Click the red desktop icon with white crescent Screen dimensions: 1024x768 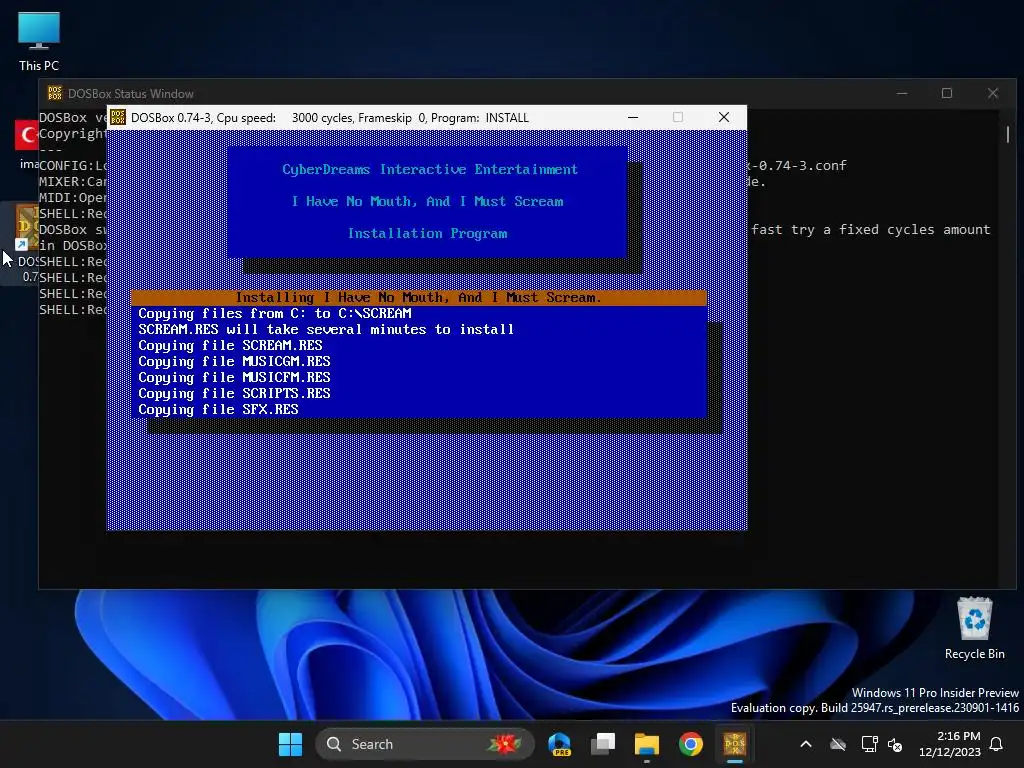click(26, 136)
